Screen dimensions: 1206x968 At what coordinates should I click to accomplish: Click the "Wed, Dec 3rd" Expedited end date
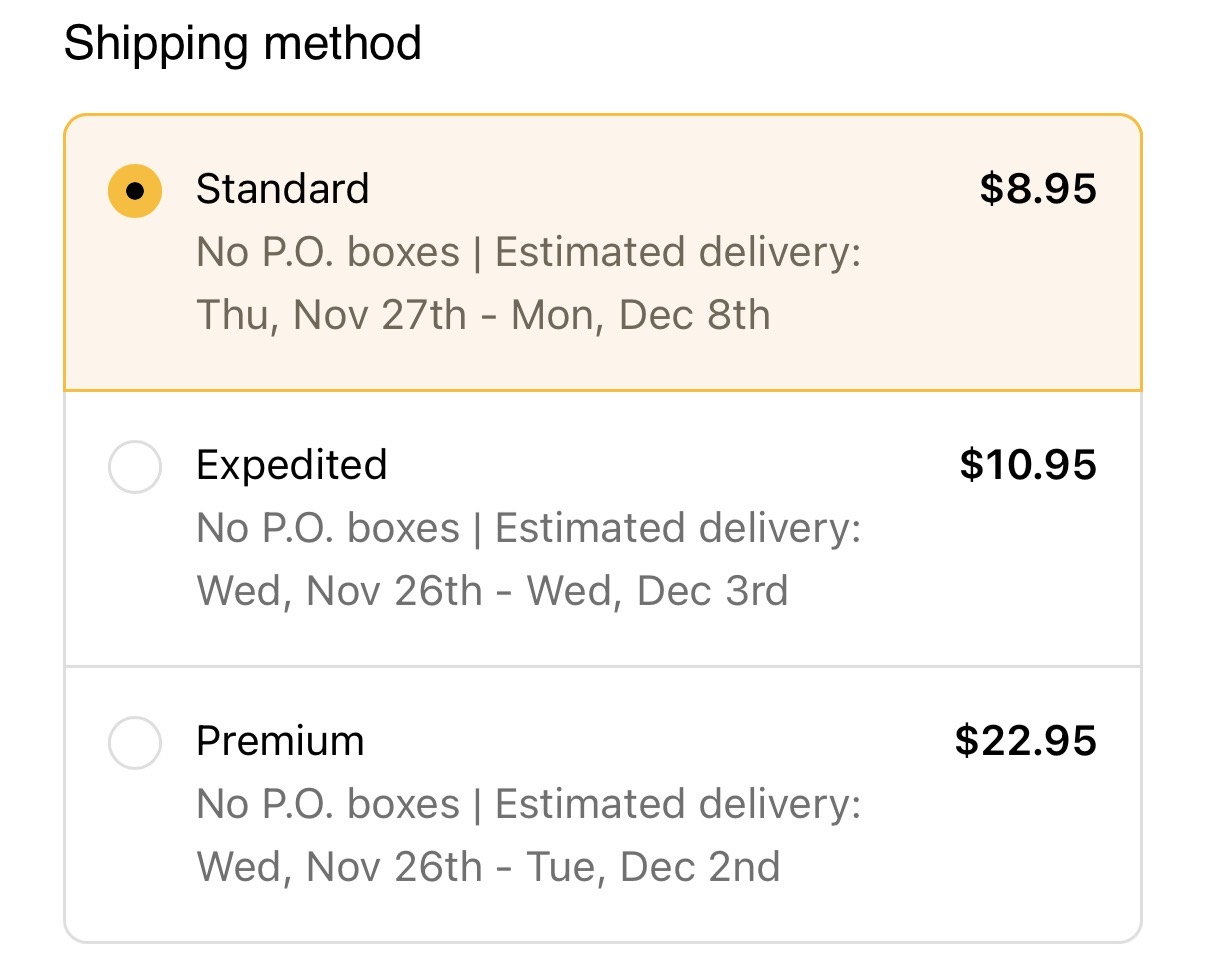[657, 592]
